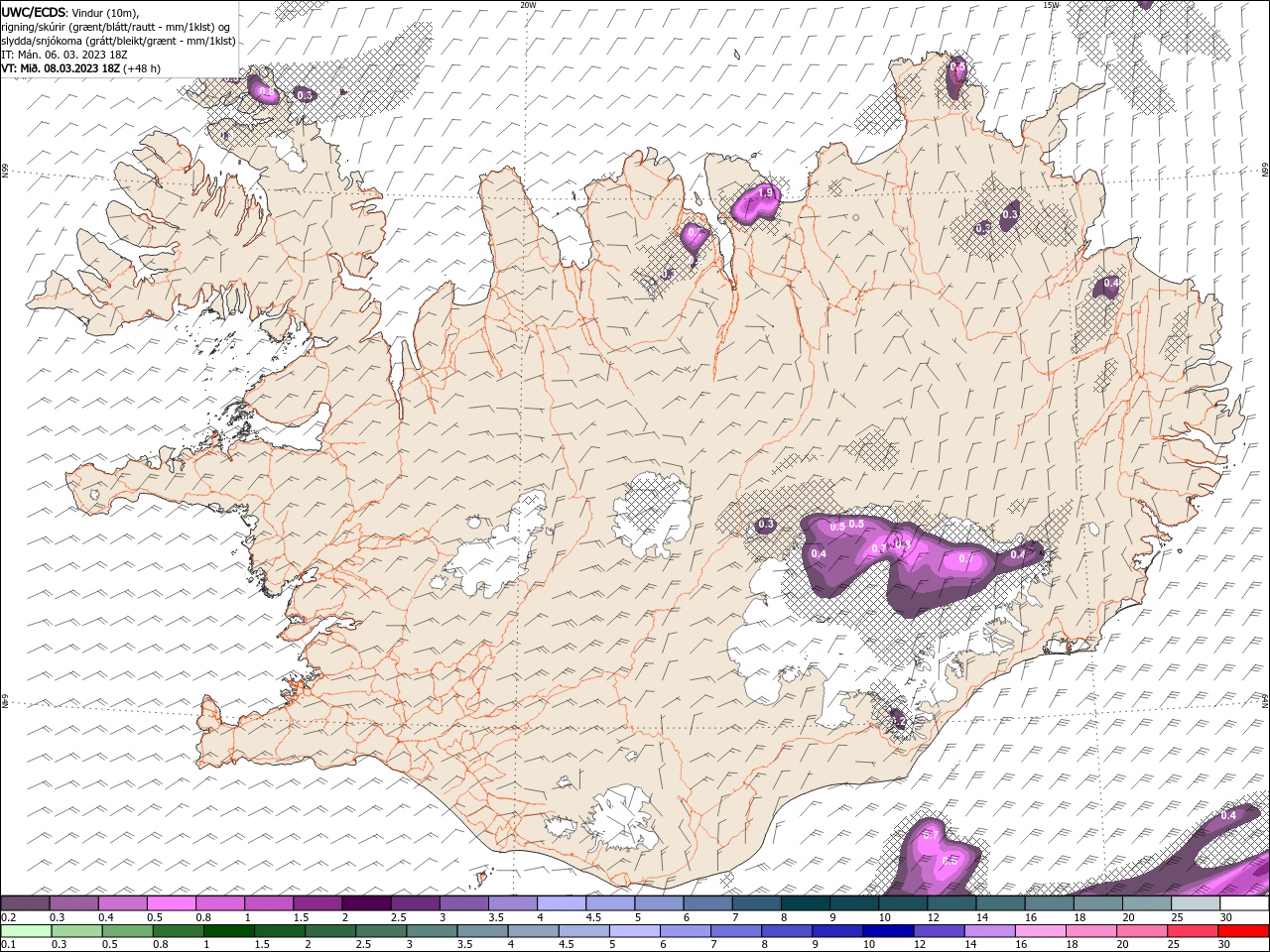Image resolution: width=1270 pixels, height=952 pixels.
Task: Click the 1.9 snowfall value label in north Iceland
Action: point(765,193)
